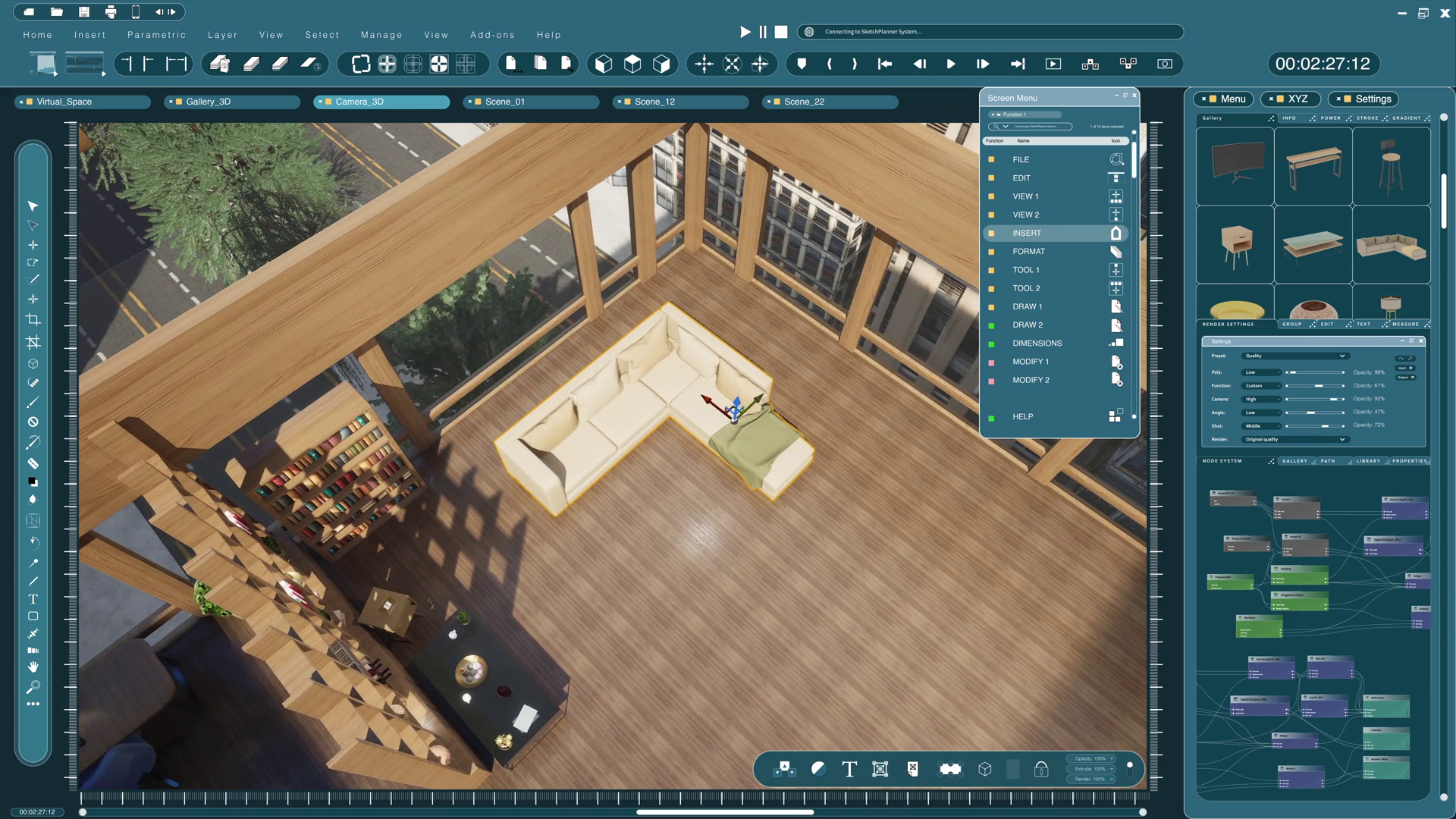Toggle the orange marker beside FILE
The width and height of the screenshot is (1456, 819).
click(991, 160)
